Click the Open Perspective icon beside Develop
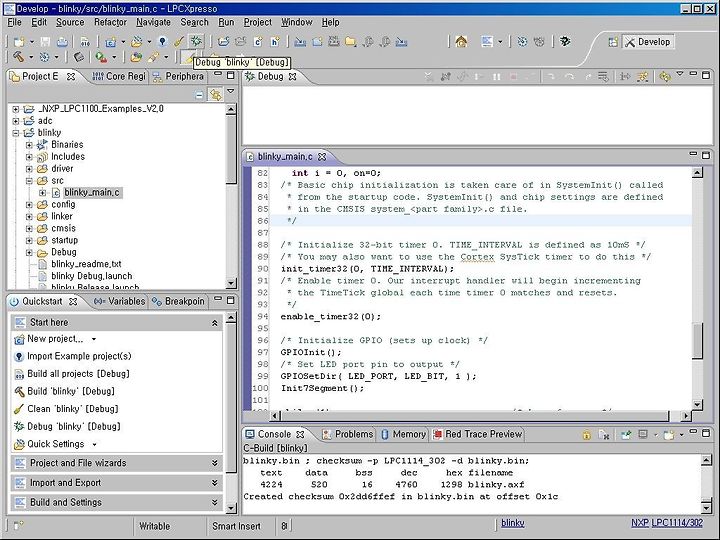This screenshot has width=720, height=540. (x=613, y=42)
